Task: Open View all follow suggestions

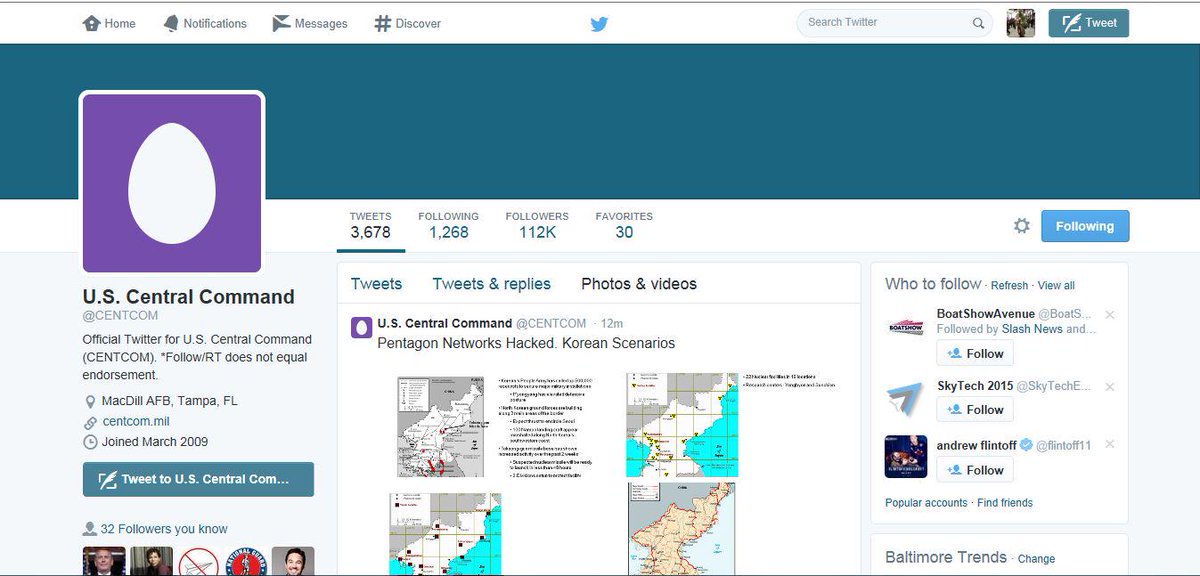Action: tap(1056, 286)
